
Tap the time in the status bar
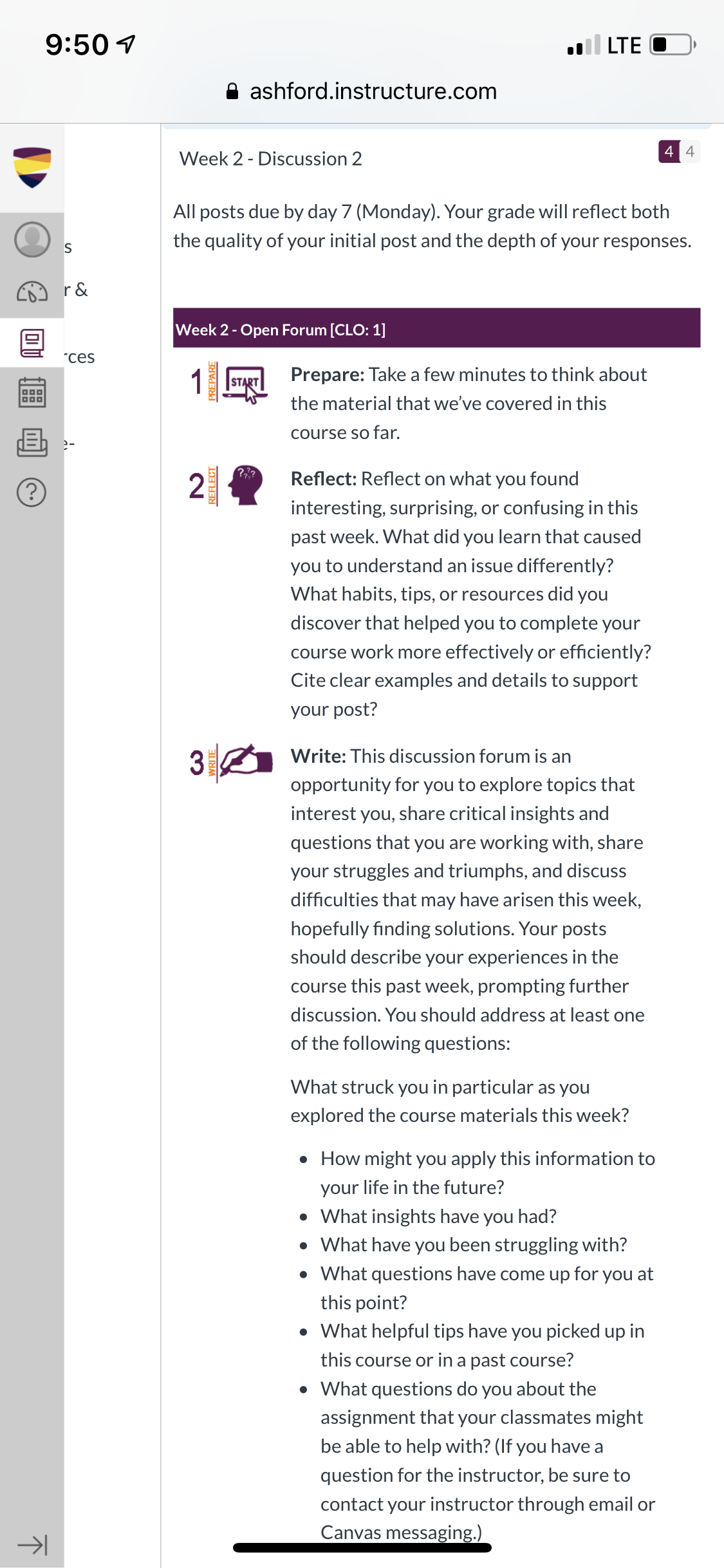tap(77, 44)
